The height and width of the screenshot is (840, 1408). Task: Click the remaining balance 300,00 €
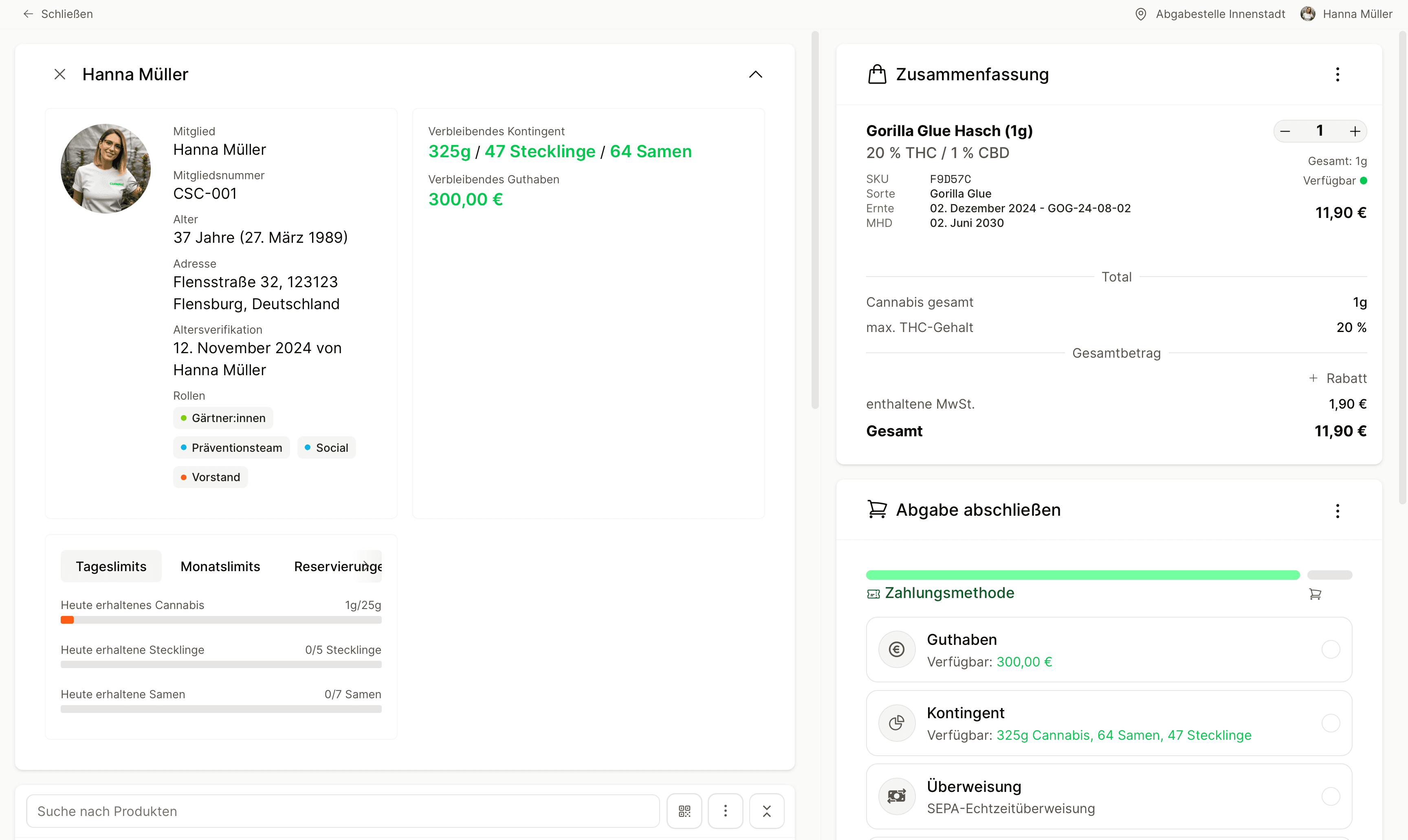[x=465, y=199]
